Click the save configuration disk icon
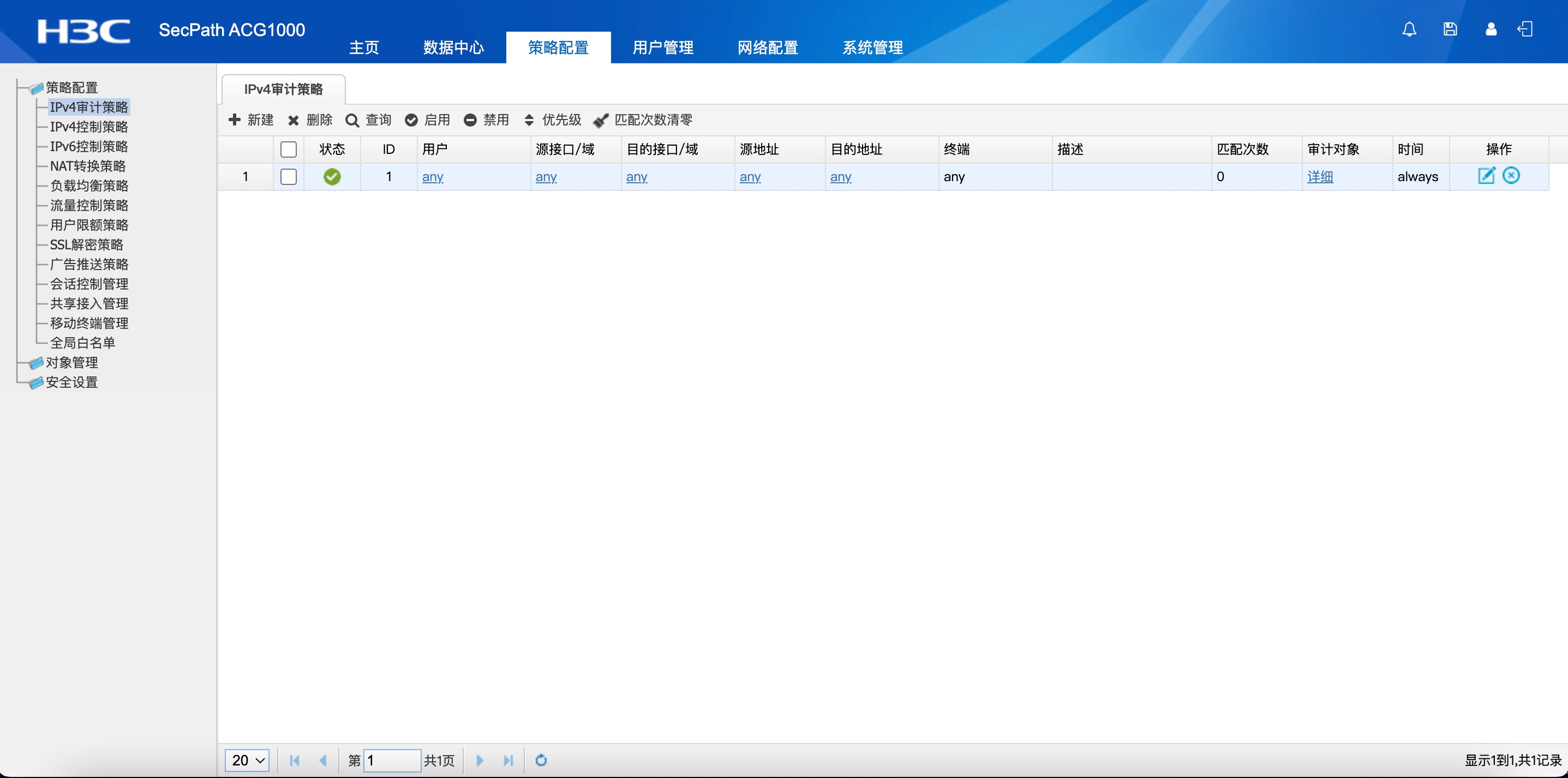1568x778 pixels. point(1450,29)
